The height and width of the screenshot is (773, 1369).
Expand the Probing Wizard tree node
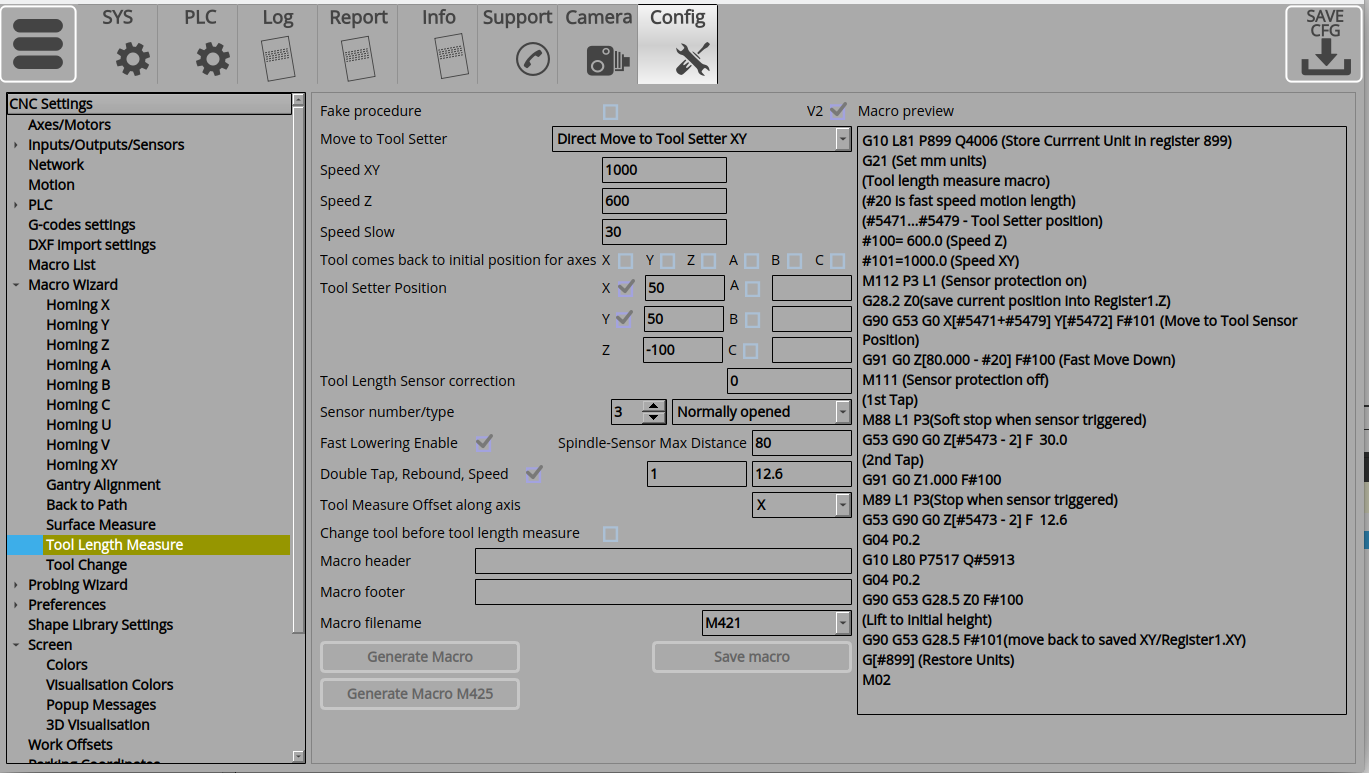click(x=16, y=585)
